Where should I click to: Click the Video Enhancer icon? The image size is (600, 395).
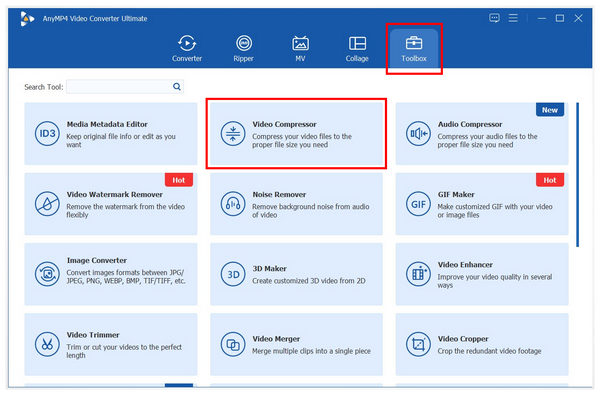tap(418, 274)
